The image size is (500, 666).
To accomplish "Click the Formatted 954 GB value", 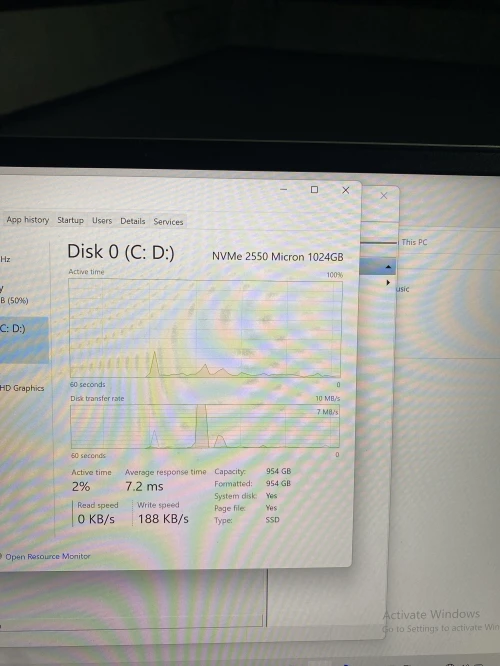I will point(279,483).
